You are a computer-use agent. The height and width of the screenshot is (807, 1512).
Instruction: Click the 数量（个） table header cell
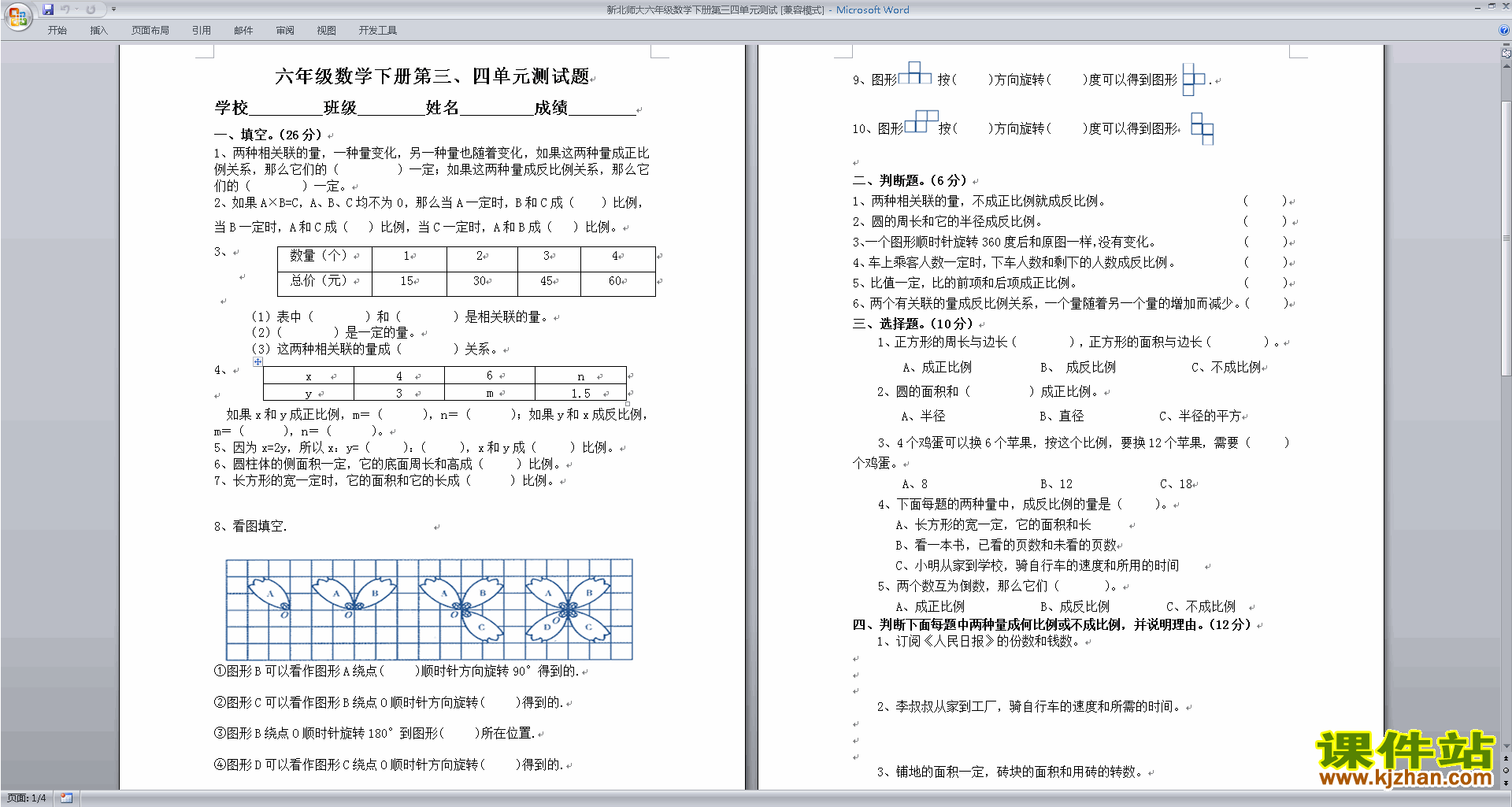[324, 258]
